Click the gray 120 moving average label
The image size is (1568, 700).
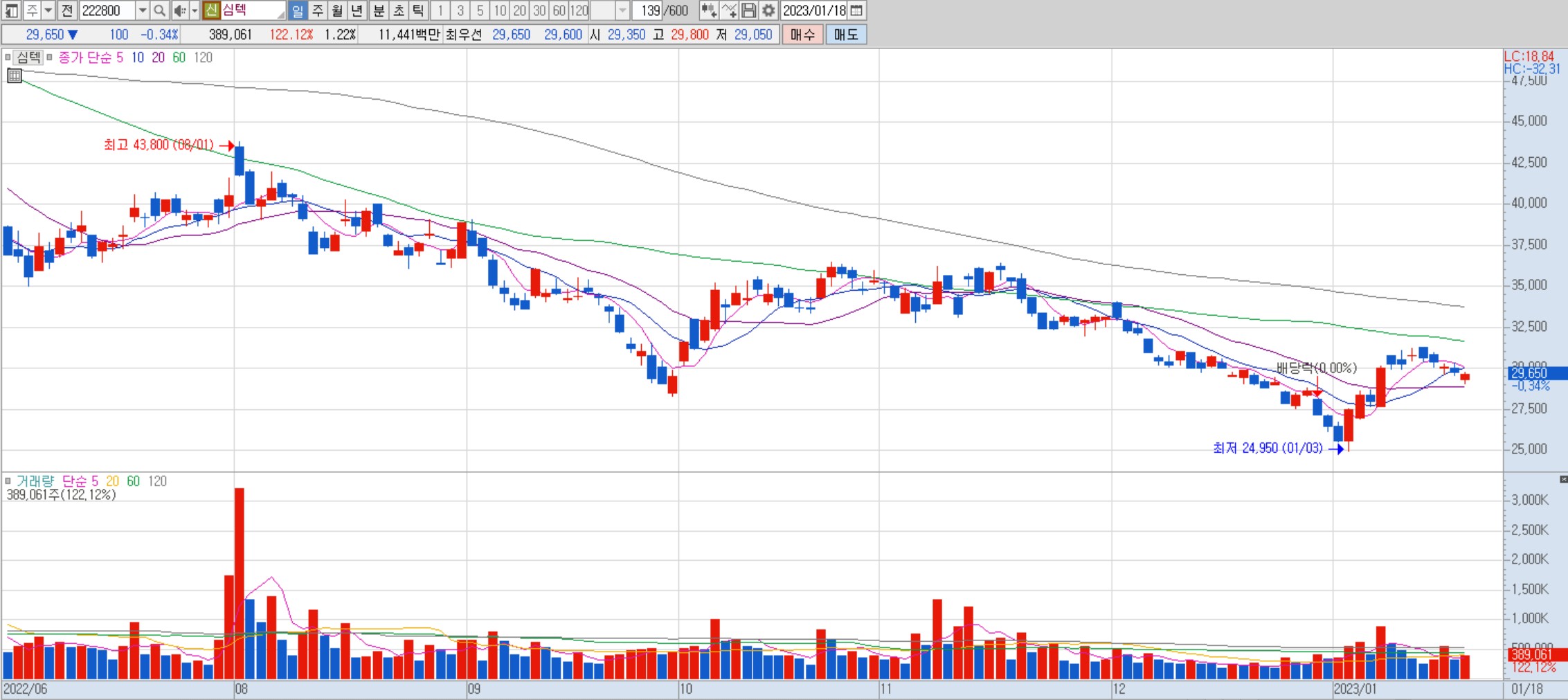[203, 57]
